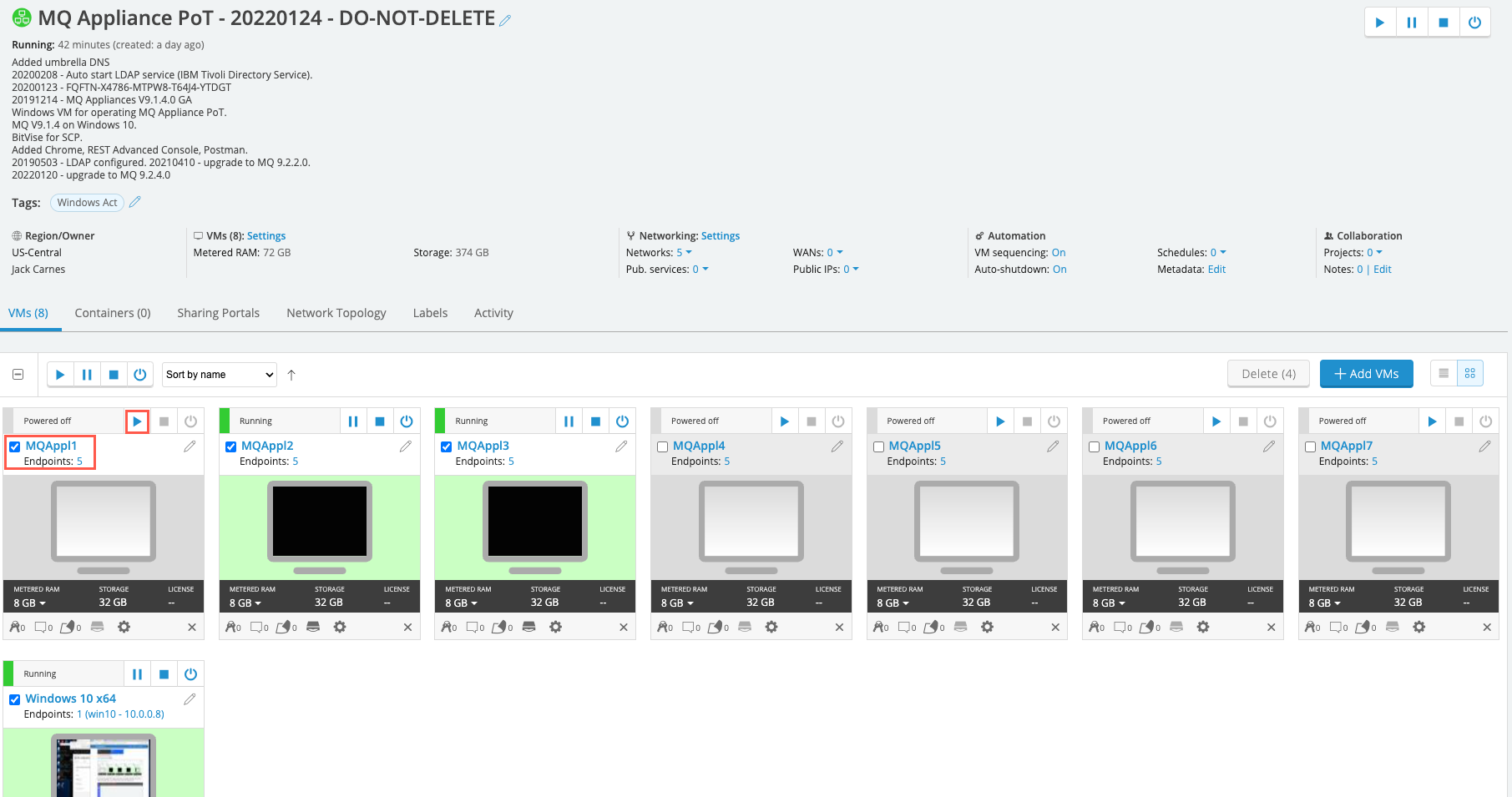
Task: Change MQAppl5 metered RAM dropdown
Action: 893,603
